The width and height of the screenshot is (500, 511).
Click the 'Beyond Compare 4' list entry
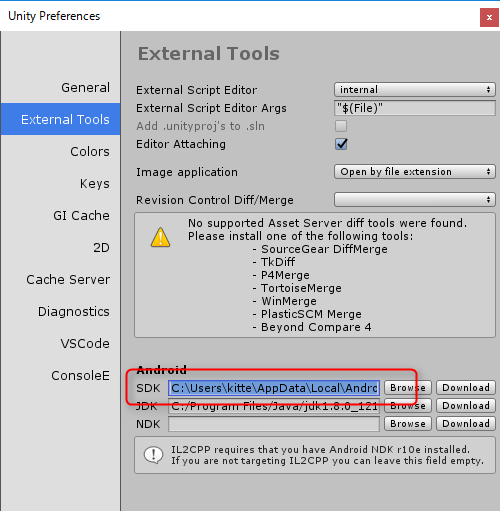(316, 327)
